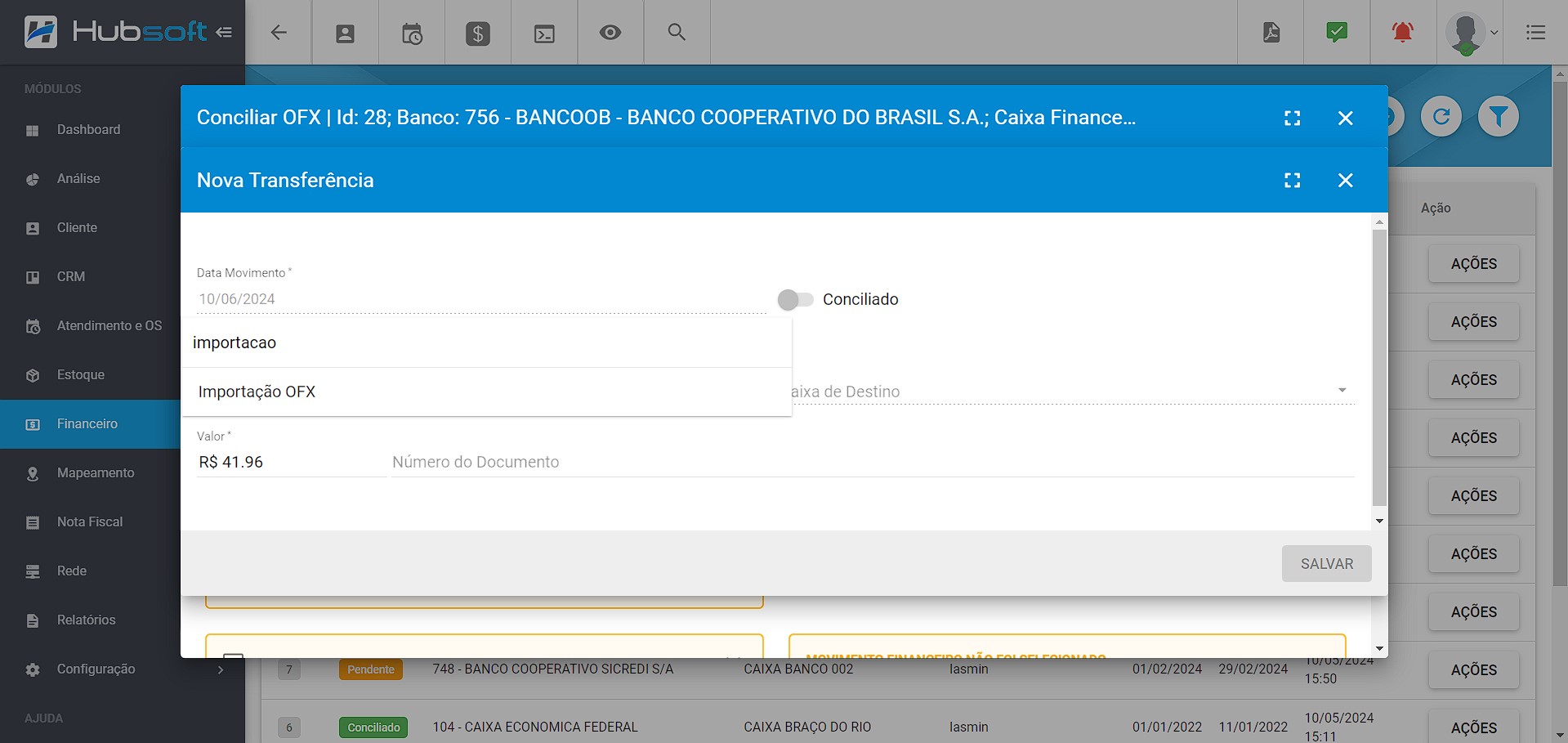The image size is (1568, 743).
Task: Click the Número do Documento field
Action: tap(872, 463)
